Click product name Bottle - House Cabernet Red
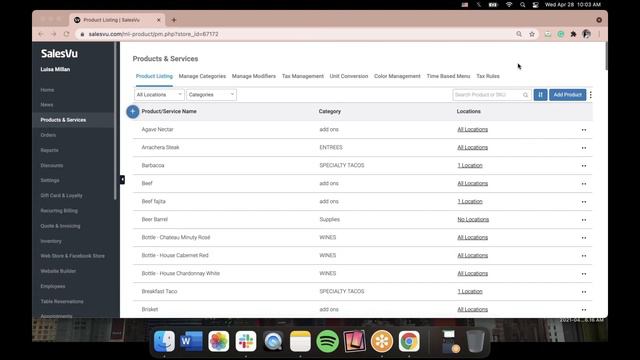Screen dimensions: 640x360 pyautogui.click(x=175, y=256)
